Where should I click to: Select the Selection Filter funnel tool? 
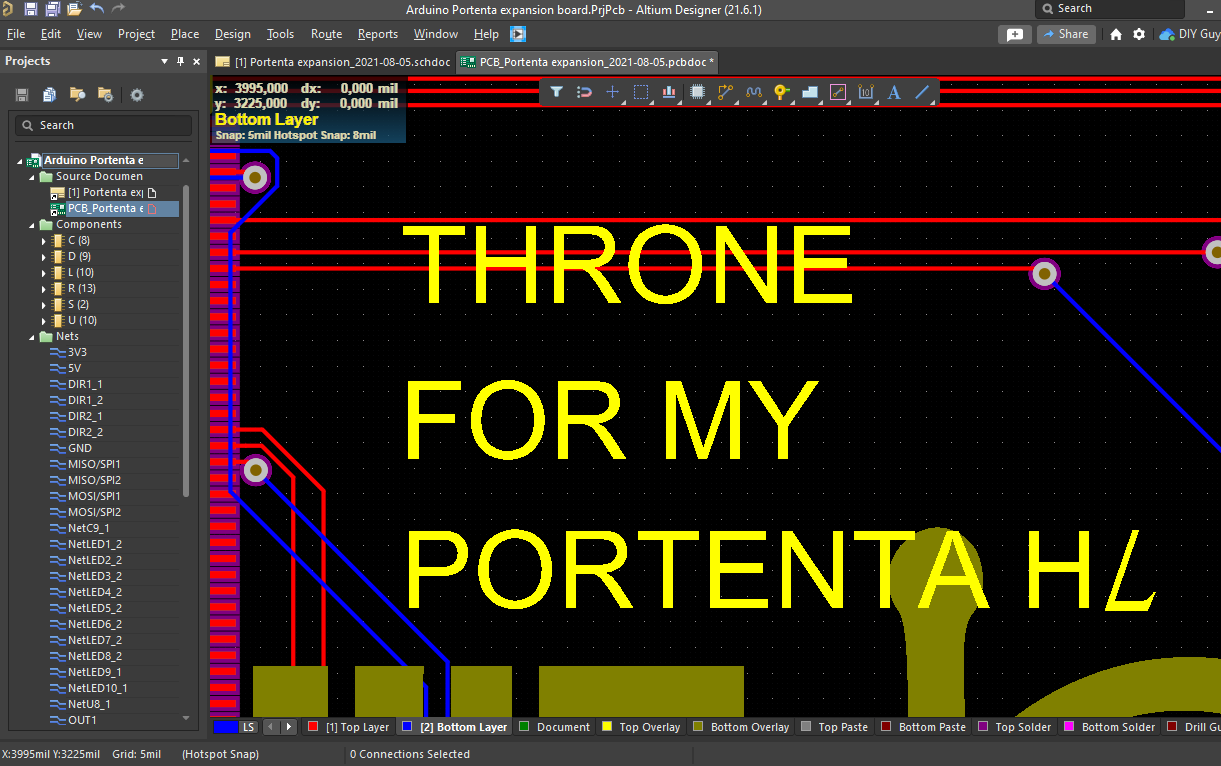(x=557, y=92)
